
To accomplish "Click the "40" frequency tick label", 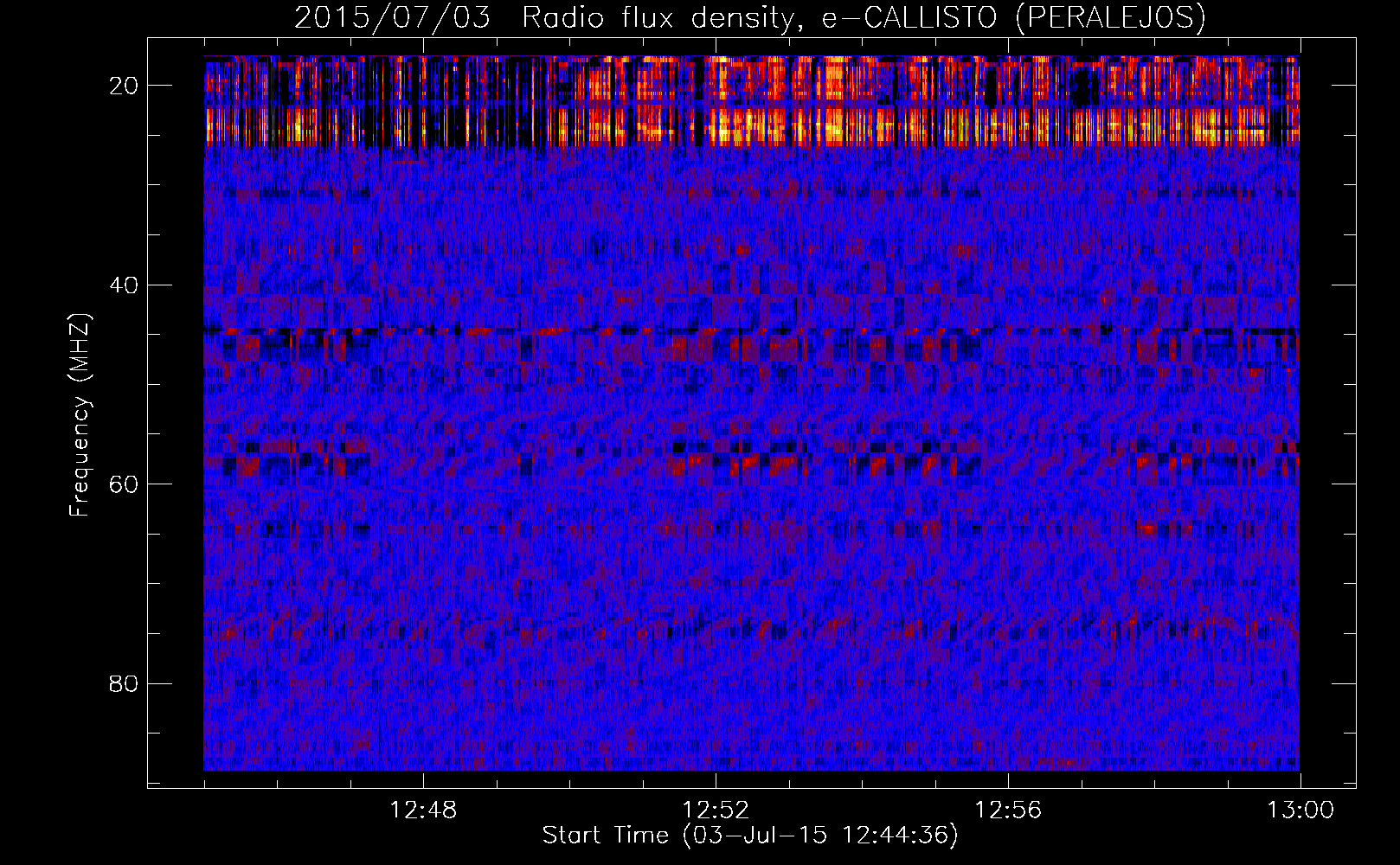I will coord(125,285).
